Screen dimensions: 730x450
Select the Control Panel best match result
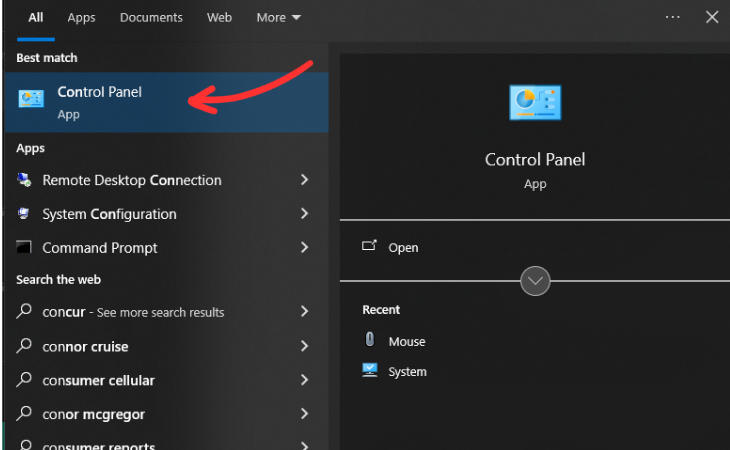[x=166, y=102]
